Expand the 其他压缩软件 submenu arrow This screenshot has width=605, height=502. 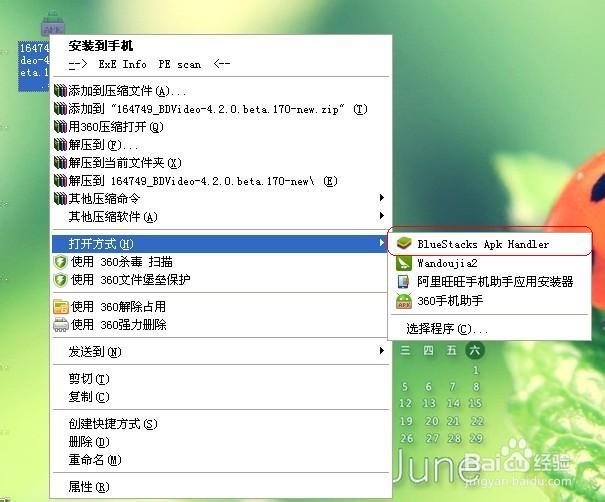coord(382,216)
